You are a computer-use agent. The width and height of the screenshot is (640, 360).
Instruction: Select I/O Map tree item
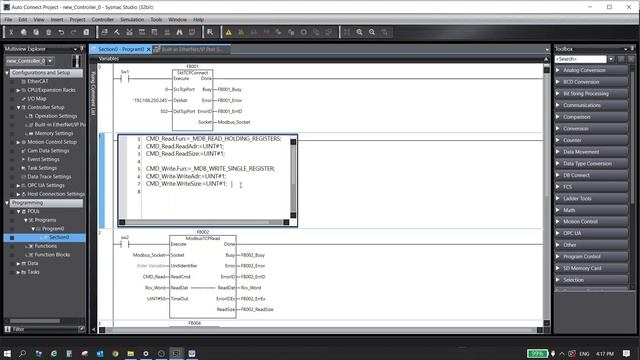point(37,99)
